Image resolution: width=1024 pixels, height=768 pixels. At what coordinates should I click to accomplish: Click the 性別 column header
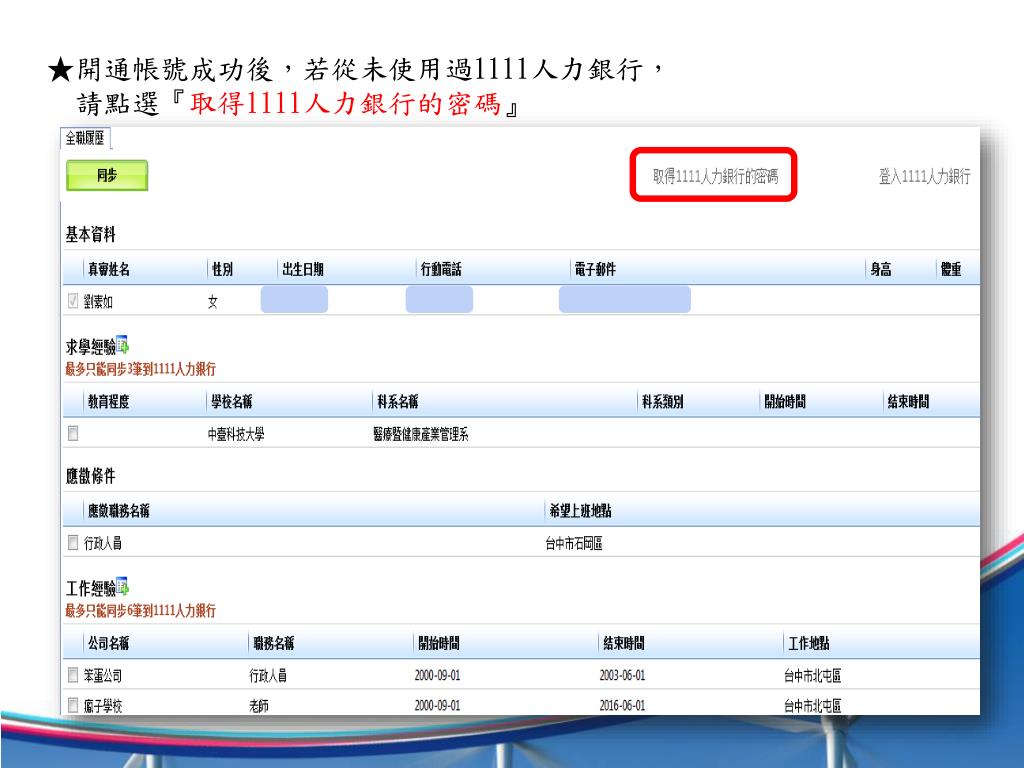coord(223,269)
